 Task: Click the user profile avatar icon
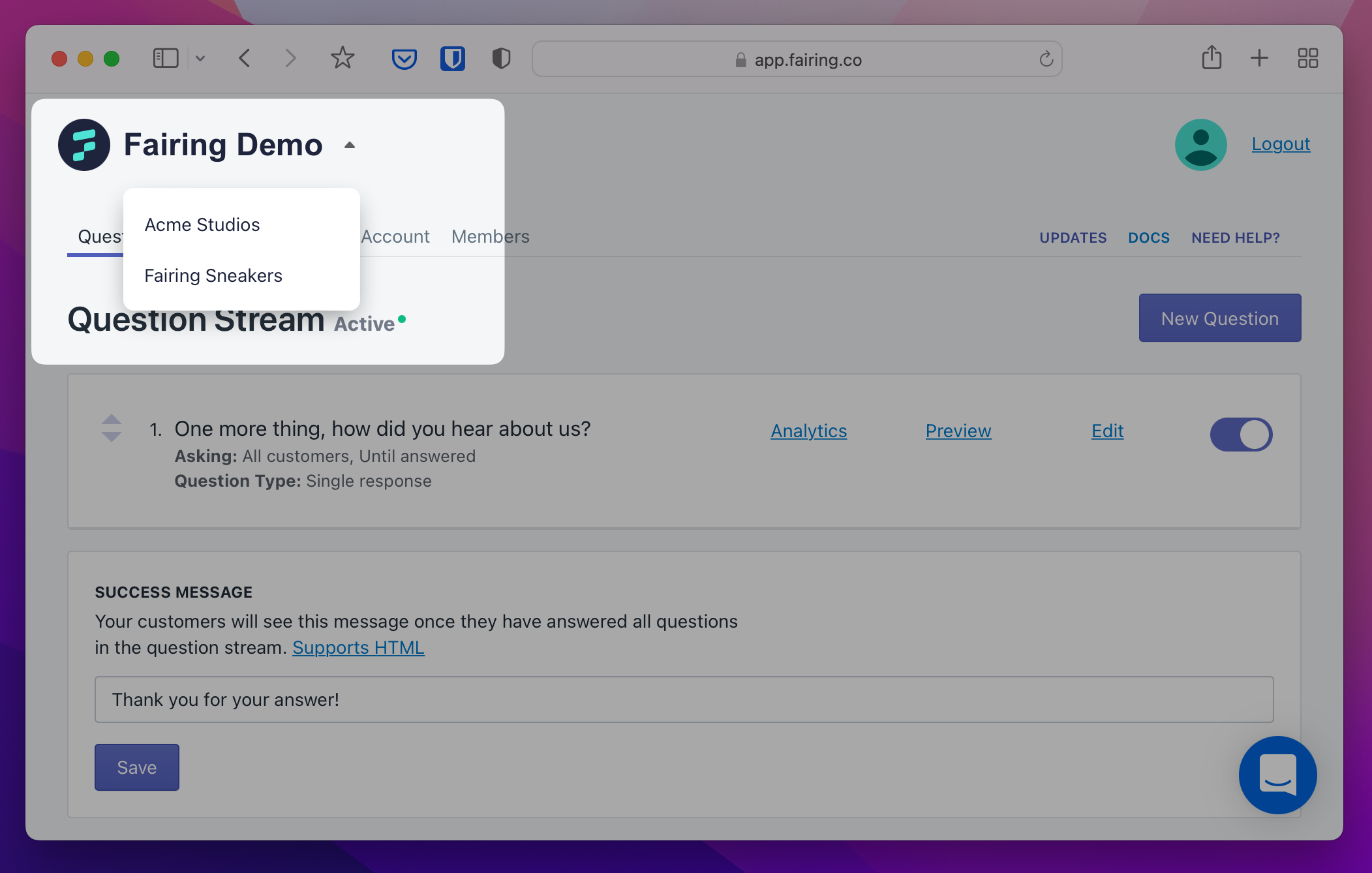(x=1200, y=144)
